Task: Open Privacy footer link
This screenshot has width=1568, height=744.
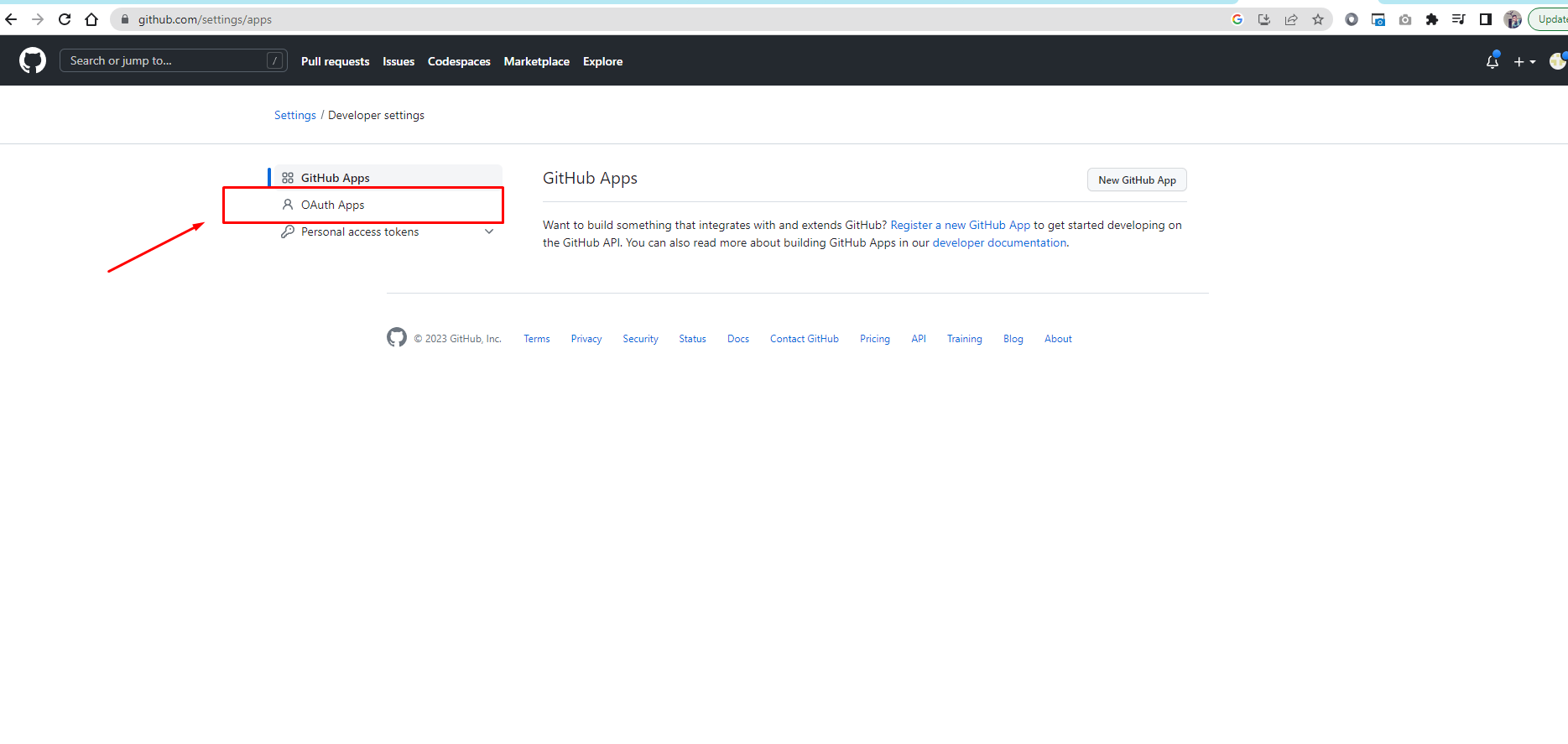Action: (586, 339)
